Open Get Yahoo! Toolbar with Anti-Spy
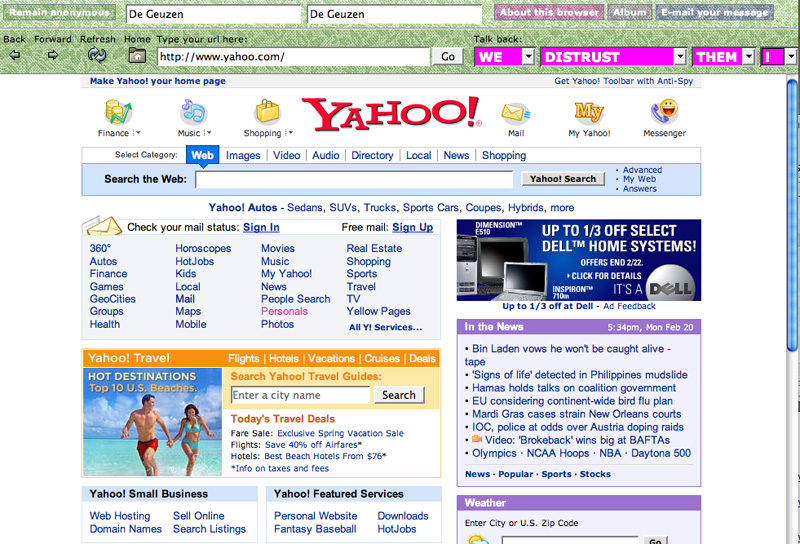 pyautogui.click(x=623, y=81)
